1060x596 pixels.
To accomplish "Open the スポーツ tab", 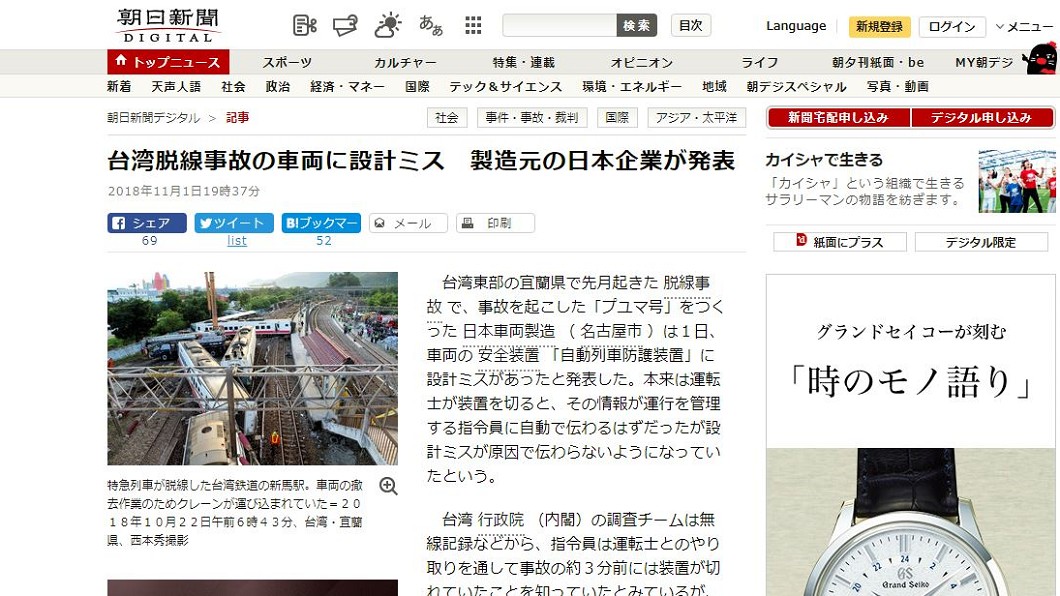I will pyautogui.click(x=287, y=62).
